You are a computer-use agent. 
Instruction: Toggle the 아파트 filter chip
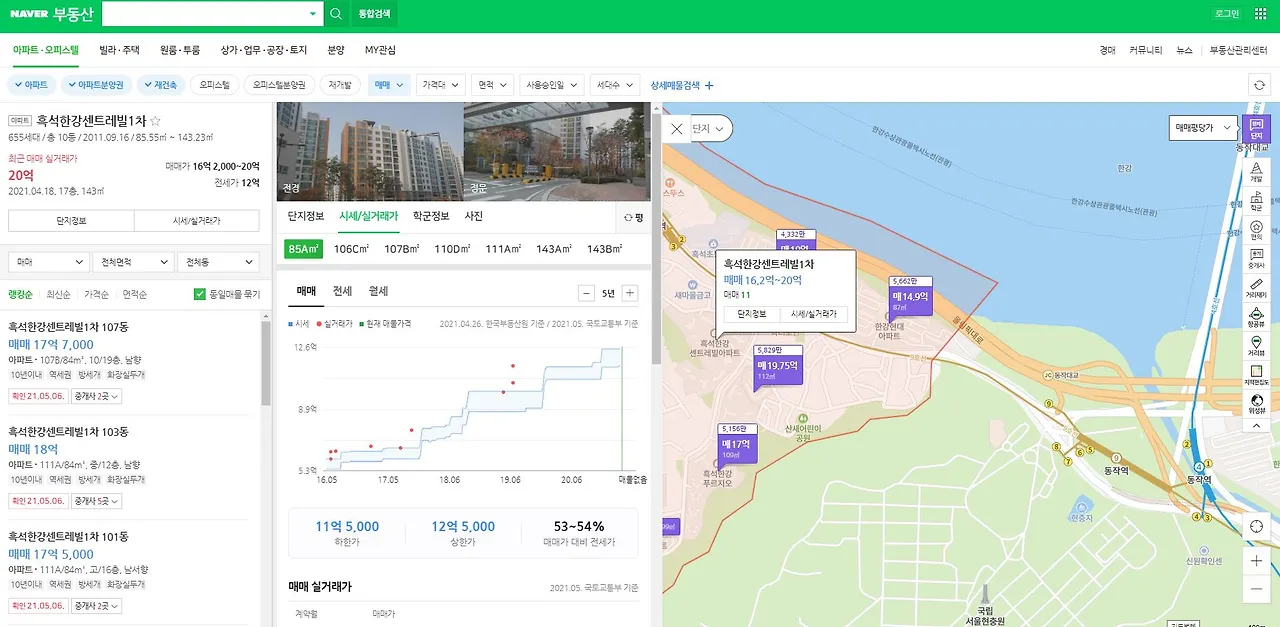coord(31,85)
